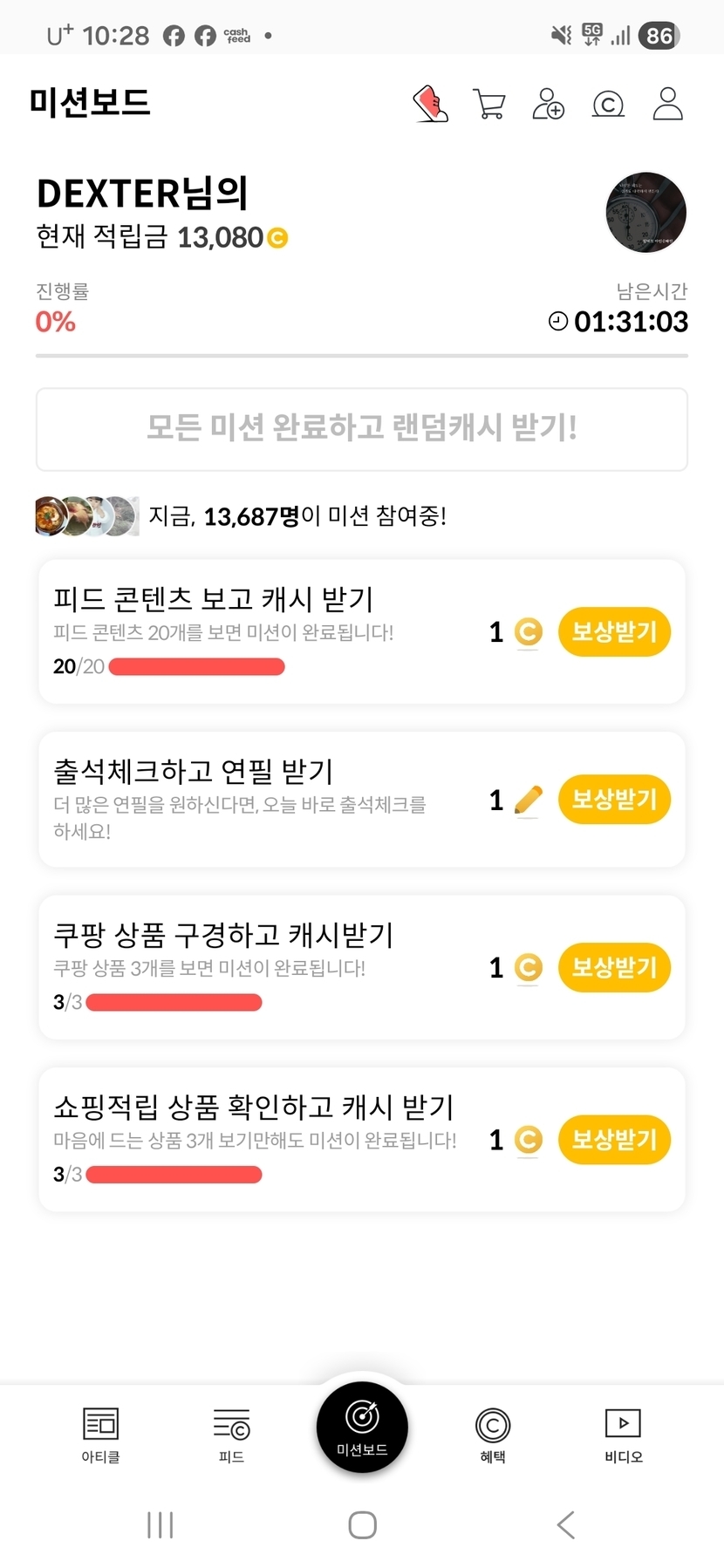Tap the gold coin beside 13,080

click(x=277, y=237)
